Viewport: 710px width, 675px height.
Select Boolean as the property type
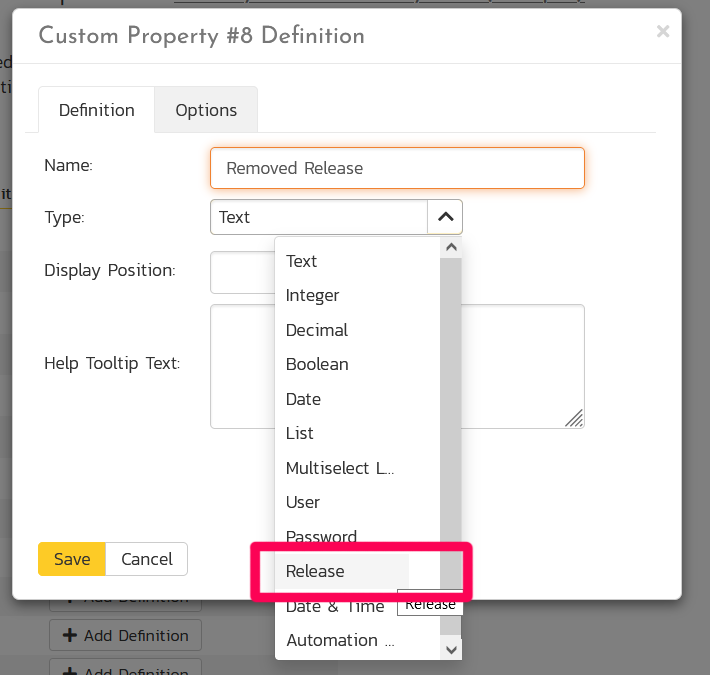pos(317,364)
